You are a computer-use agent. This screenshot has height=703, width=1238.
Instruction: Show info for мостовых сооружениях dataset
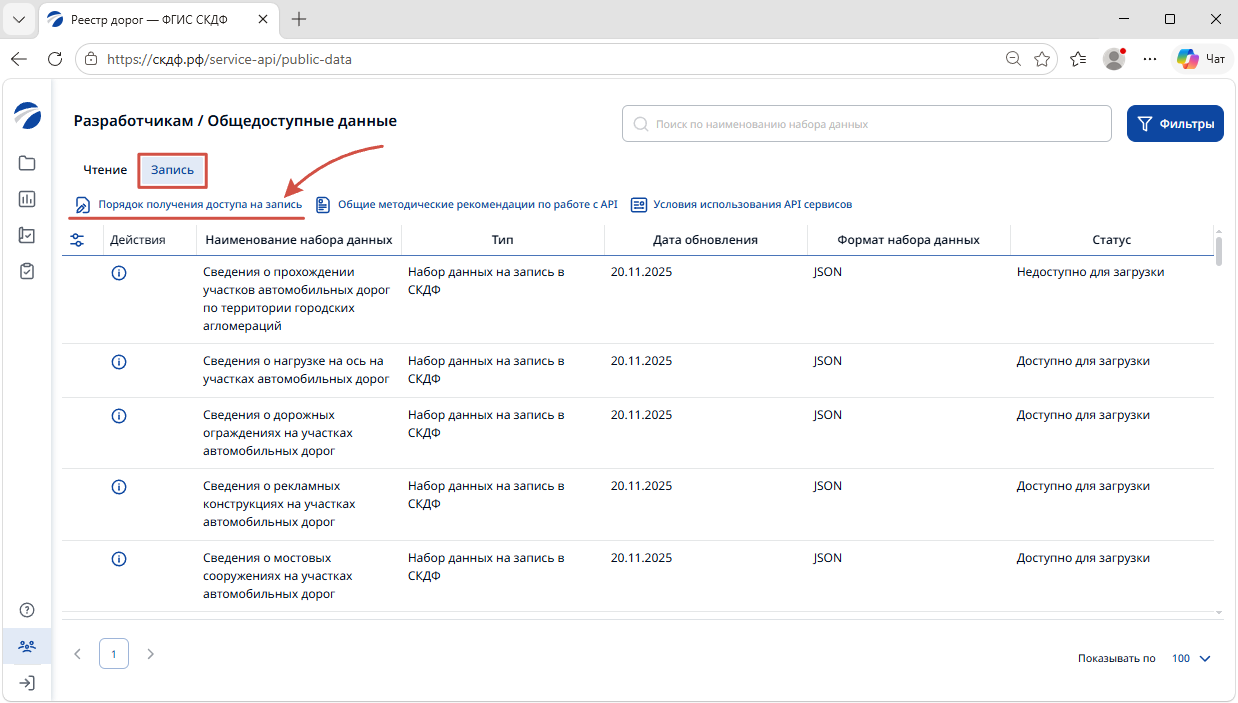pyautogui.click(x=119, y=558)
